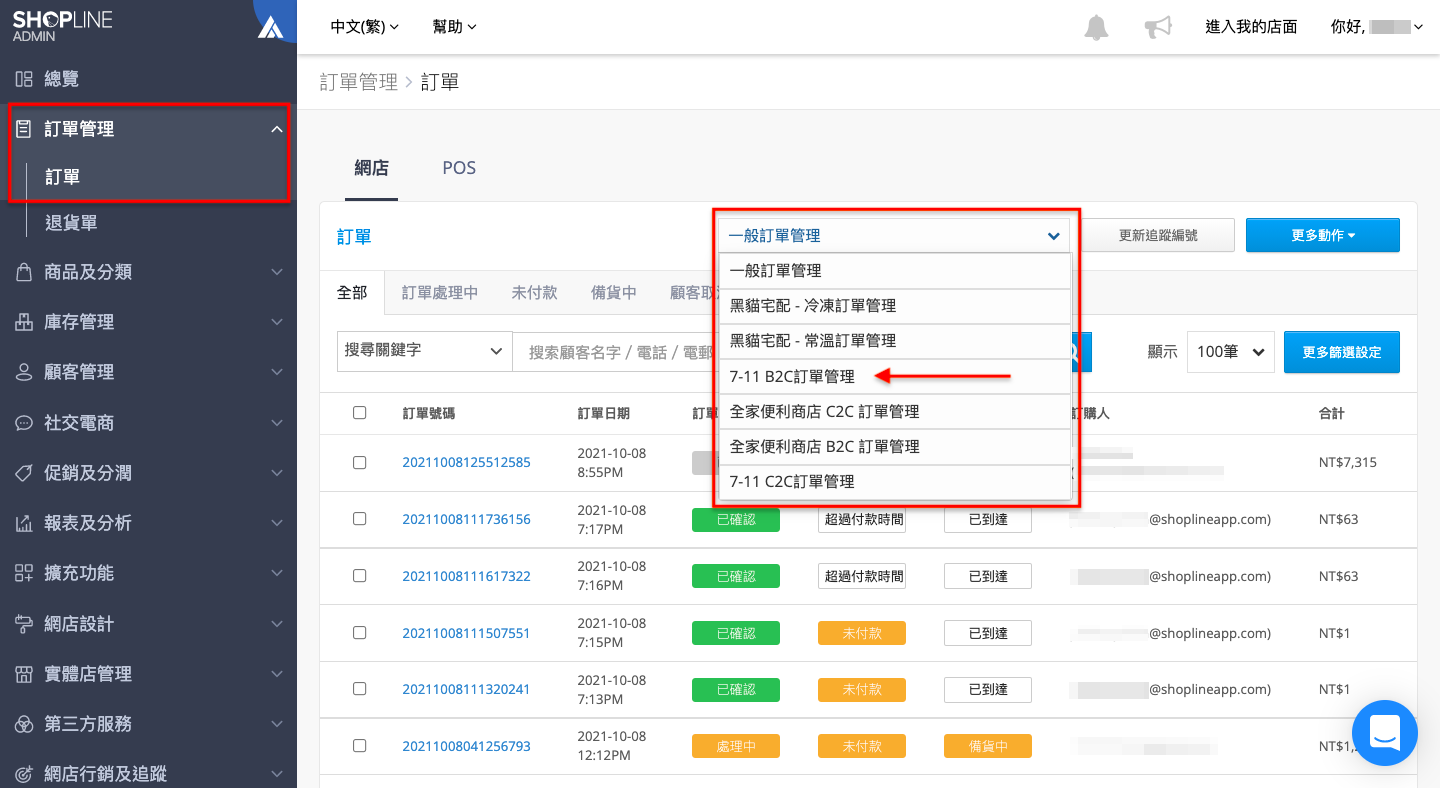The width and height of the screenshot is (1440, 788).
Task: Open order 20211008125512585 link
Action: [466, 462]
